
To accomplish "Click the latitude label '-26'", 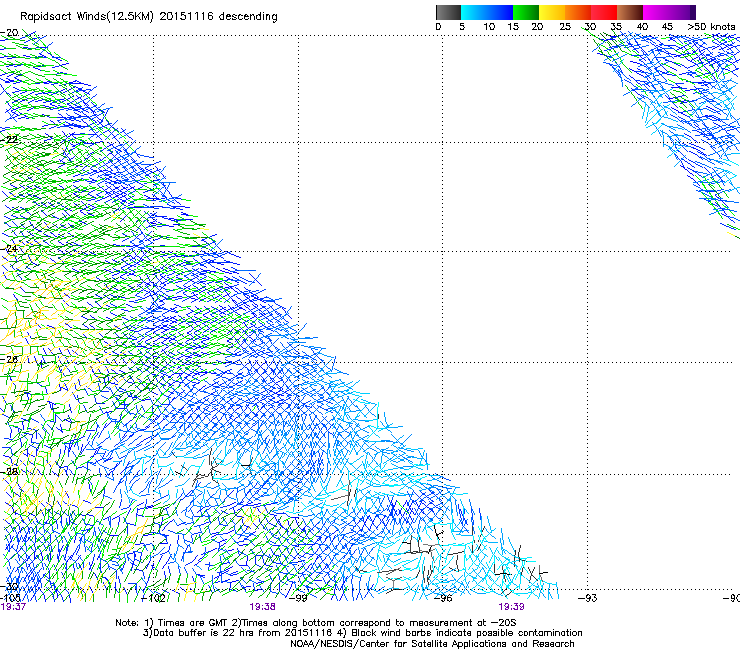I will pos(9,359).
